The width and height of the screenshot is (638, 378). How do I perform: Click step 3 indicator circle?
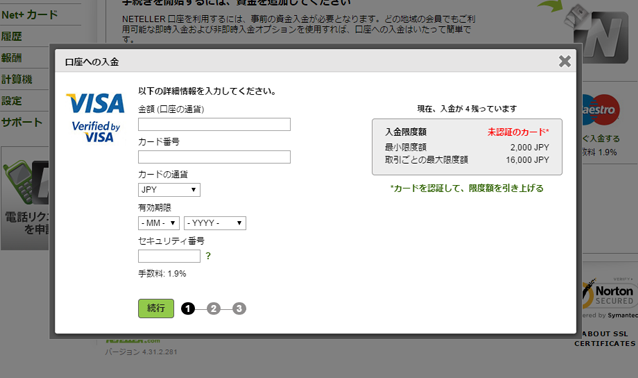239,309
